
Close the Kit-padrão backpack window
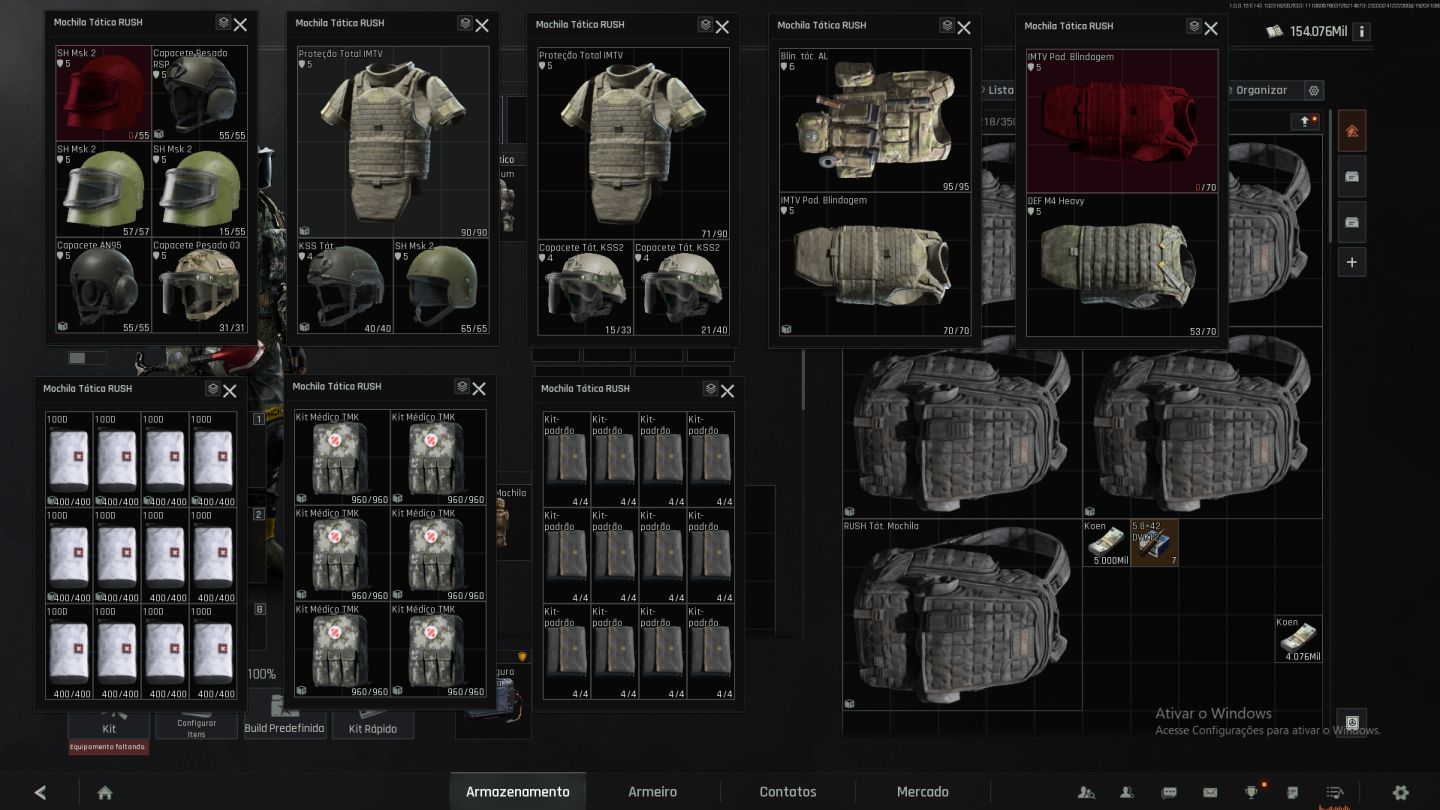(727, 390)
